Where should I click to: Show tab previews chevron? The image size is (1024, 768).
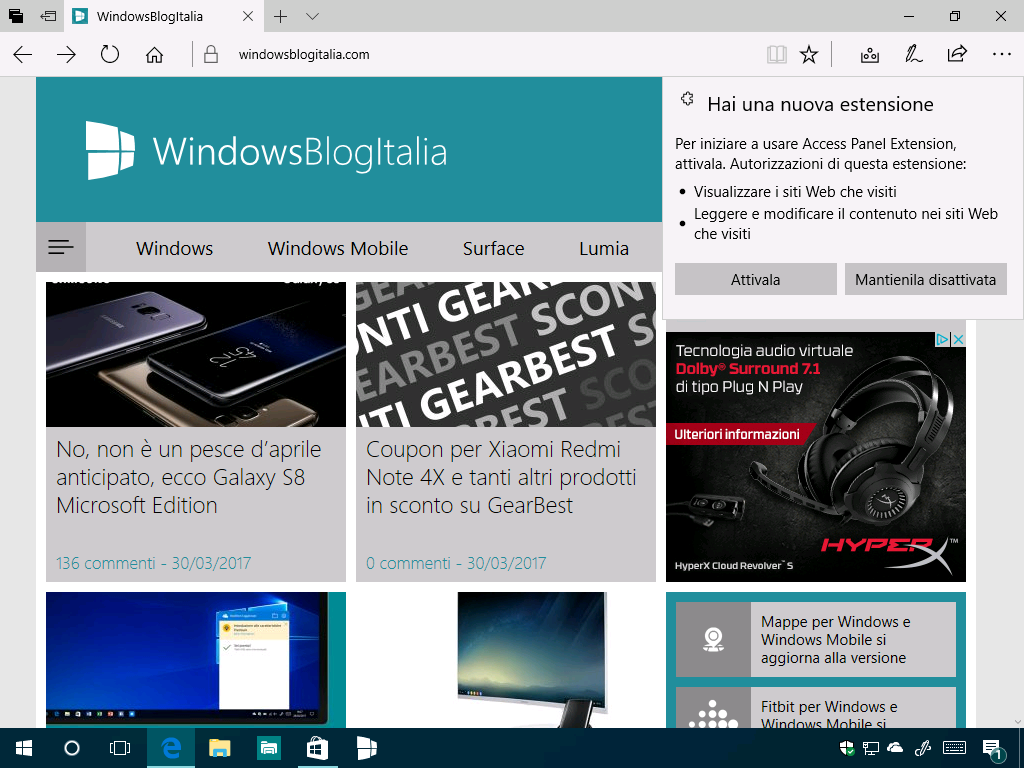tap(312, 16)
